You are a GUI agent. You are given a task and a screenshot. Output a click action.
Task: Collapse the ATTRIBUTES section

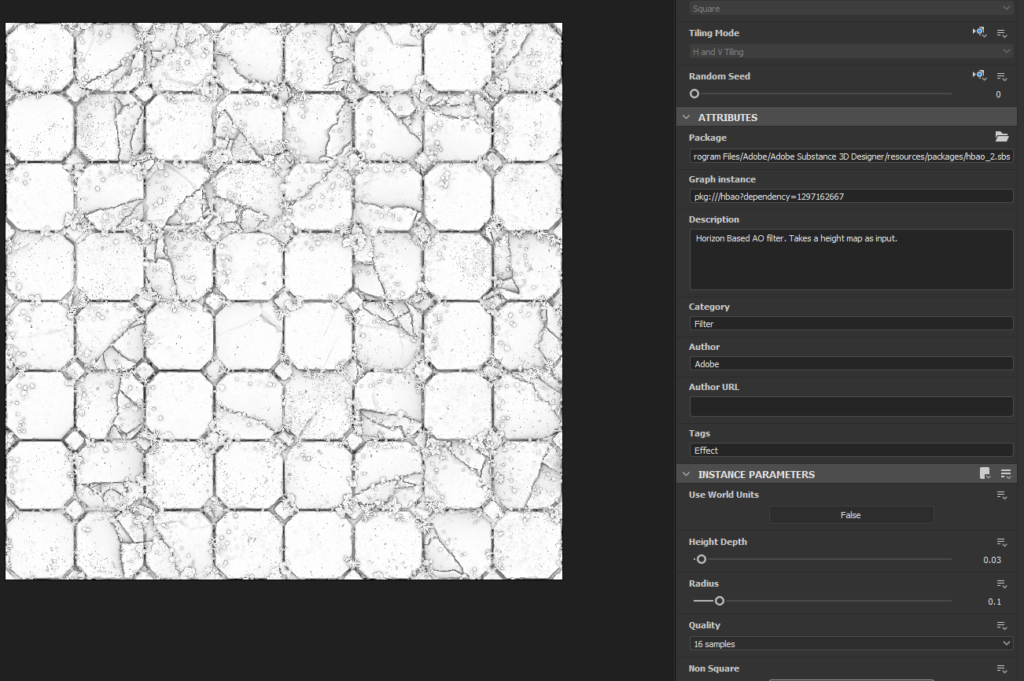[x=686, y=117]
